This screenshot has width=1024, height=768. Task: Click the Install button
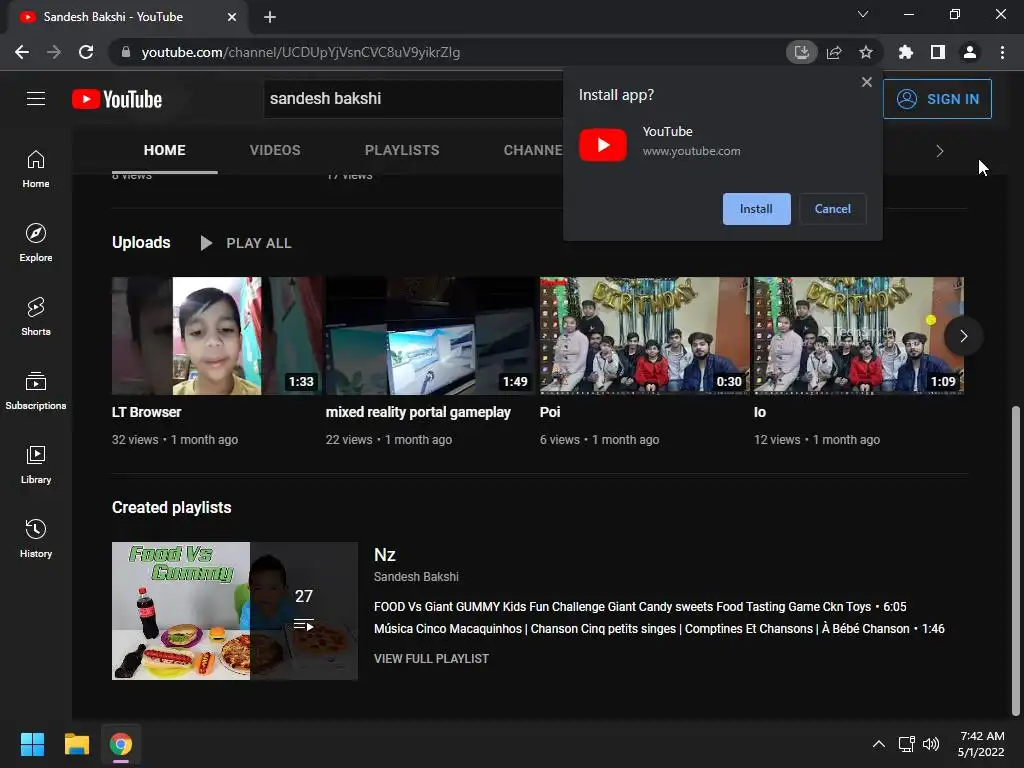point(756,209)
